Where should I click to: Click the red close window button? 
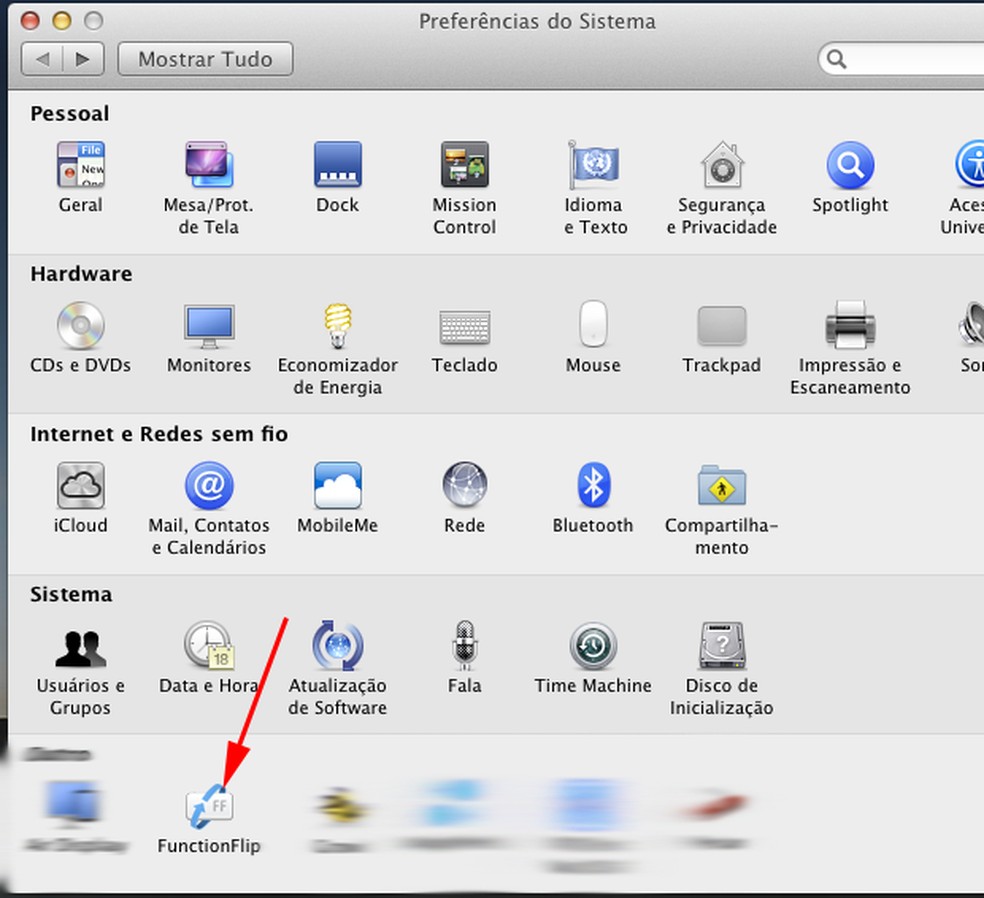click(30, 21)
